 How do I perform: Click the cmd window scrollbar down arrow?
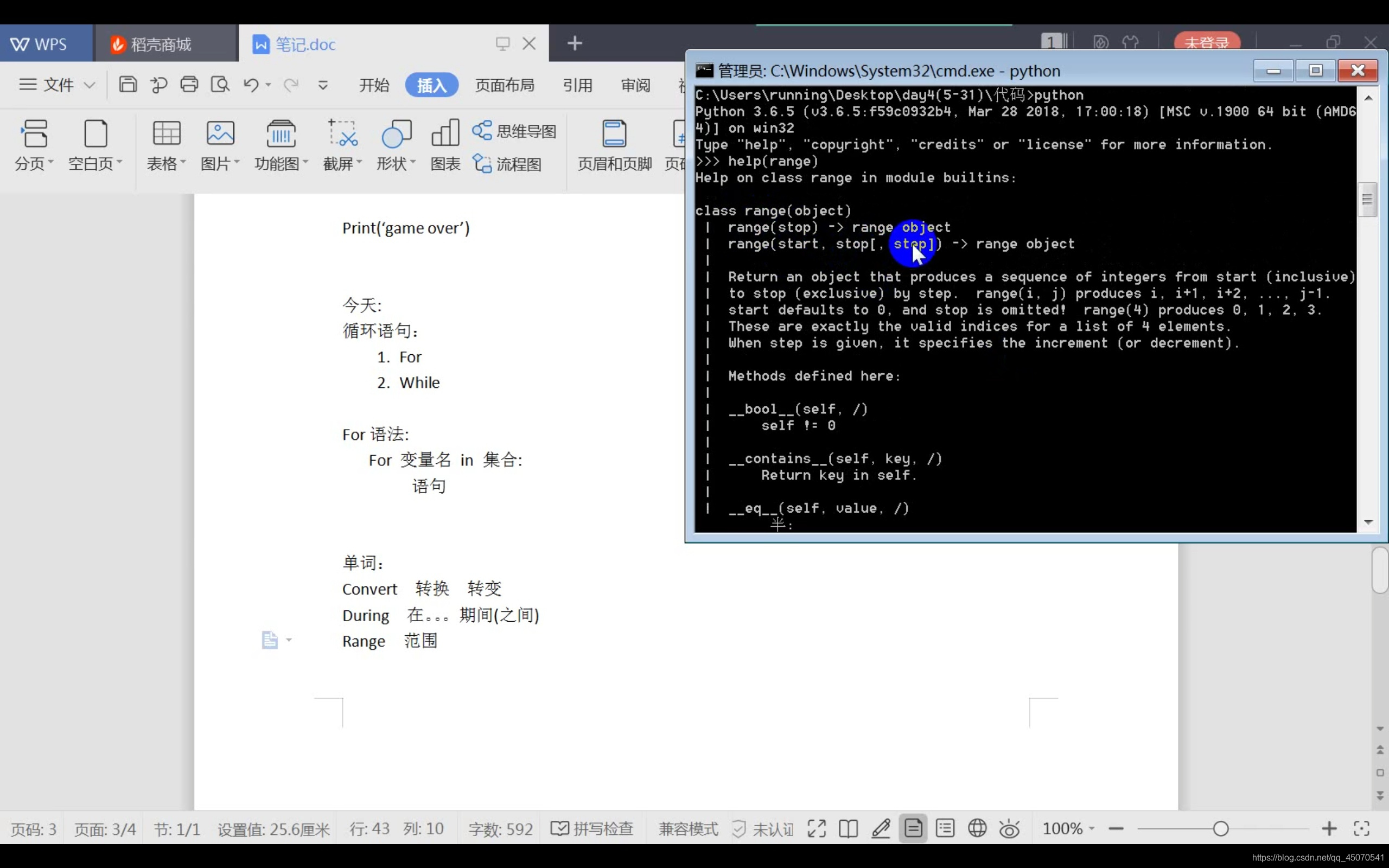1368,522
